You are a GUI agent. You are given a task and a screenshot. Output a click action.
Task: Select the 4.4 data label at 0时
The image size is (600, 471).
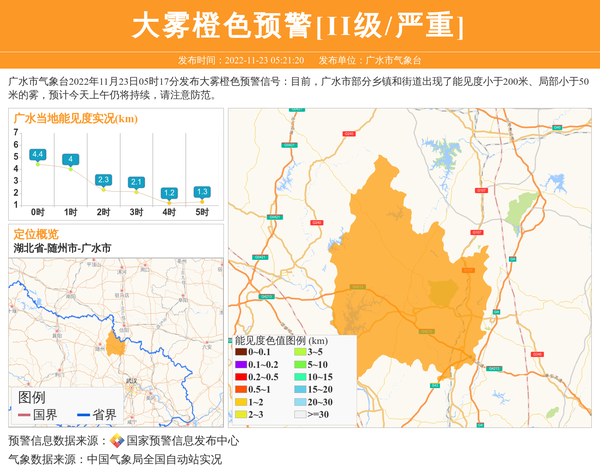click(38, 154)
